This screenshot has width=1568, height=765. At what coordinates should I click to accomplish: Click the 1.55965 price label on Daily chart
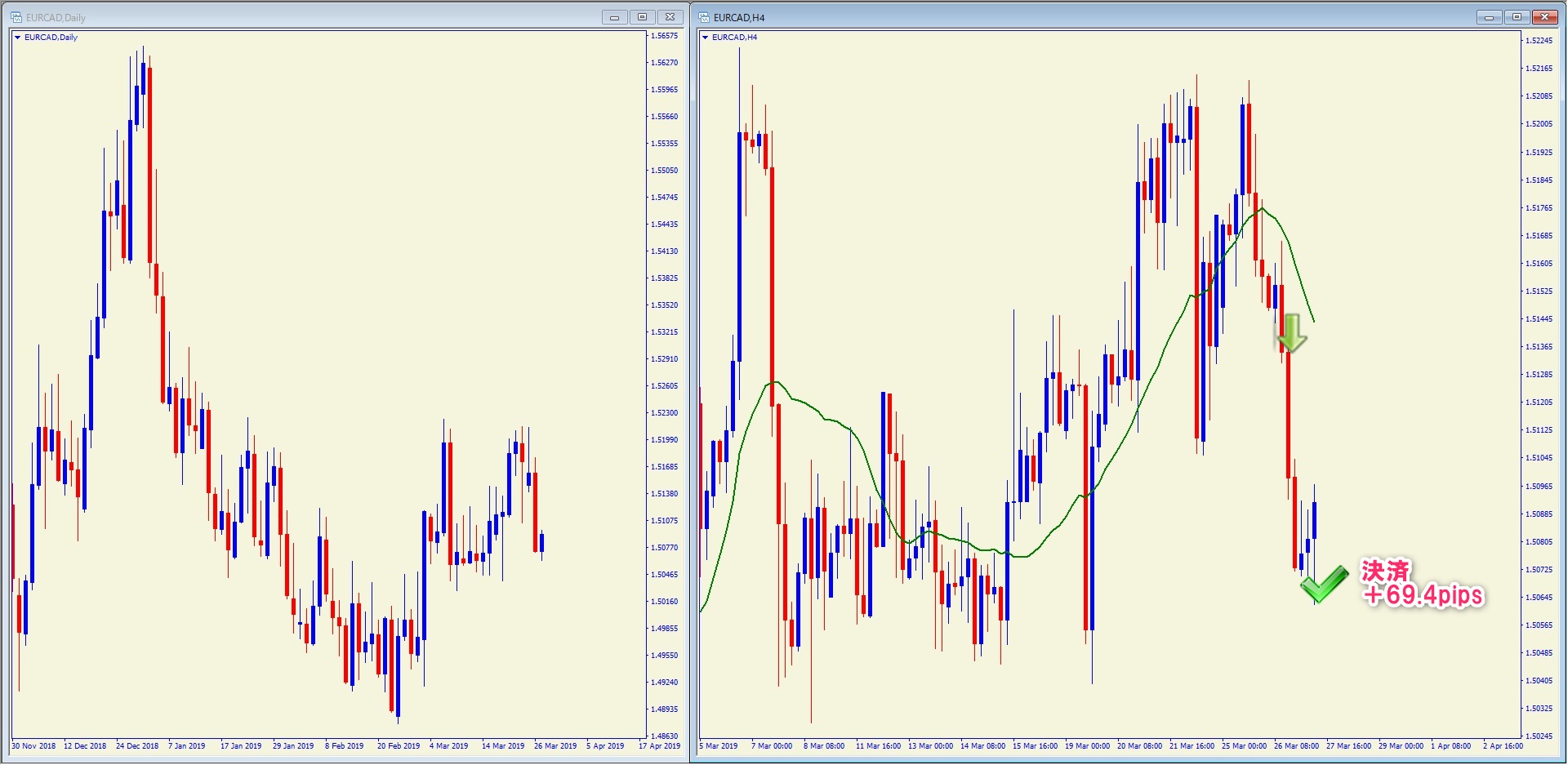coord(664,90)
